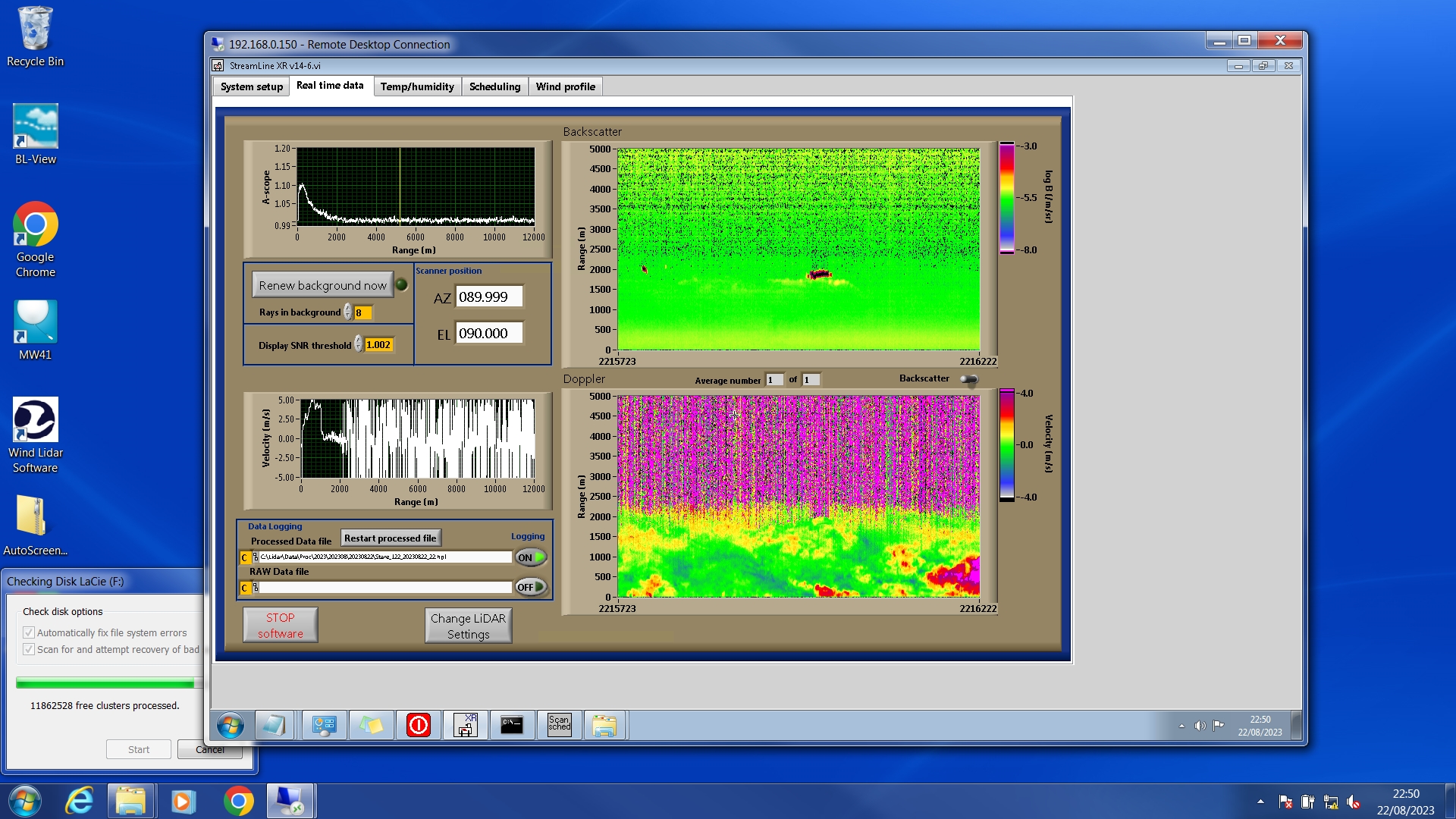Image resolution: width=1456 pixels, height=819 pixels.
Task: Open the Scan sched taskbar icon
Action: click(x=559, y=725)
